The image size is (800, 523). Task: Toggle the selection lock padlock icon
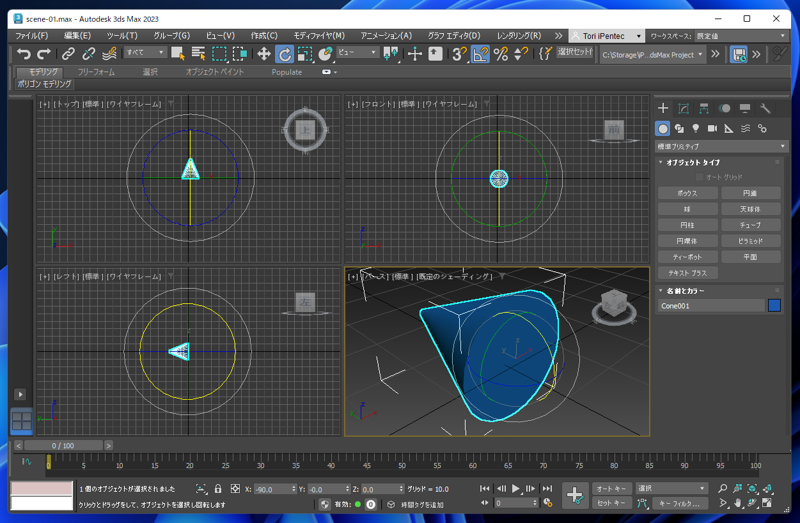pos(218,489)
